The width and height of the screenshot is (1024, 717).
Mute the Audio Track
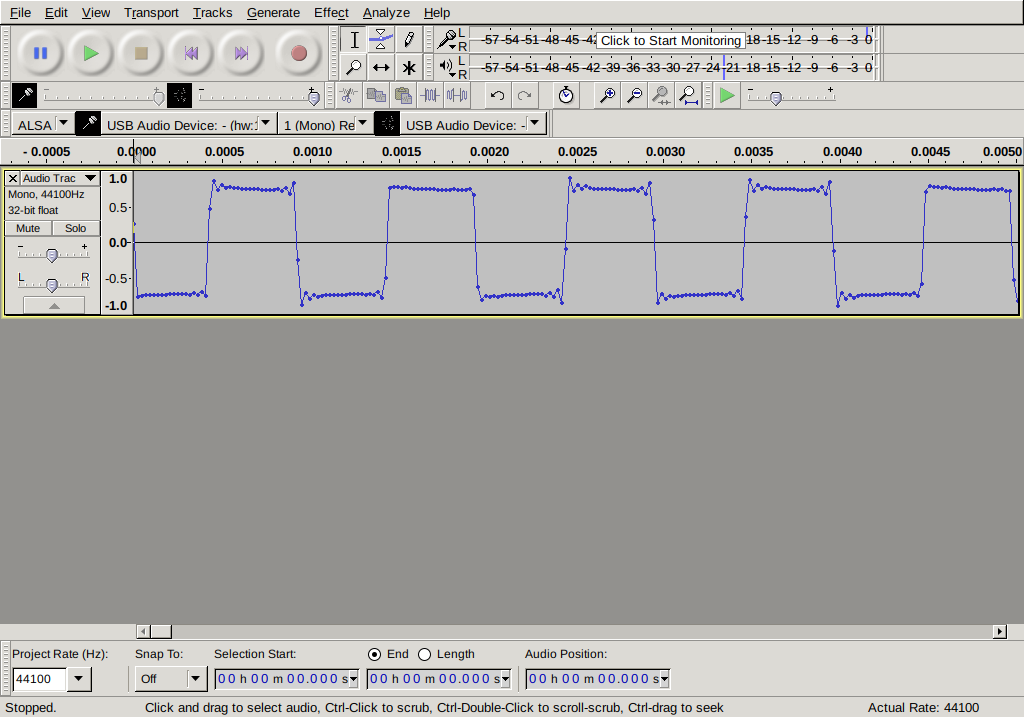click(x=28, y=228)
